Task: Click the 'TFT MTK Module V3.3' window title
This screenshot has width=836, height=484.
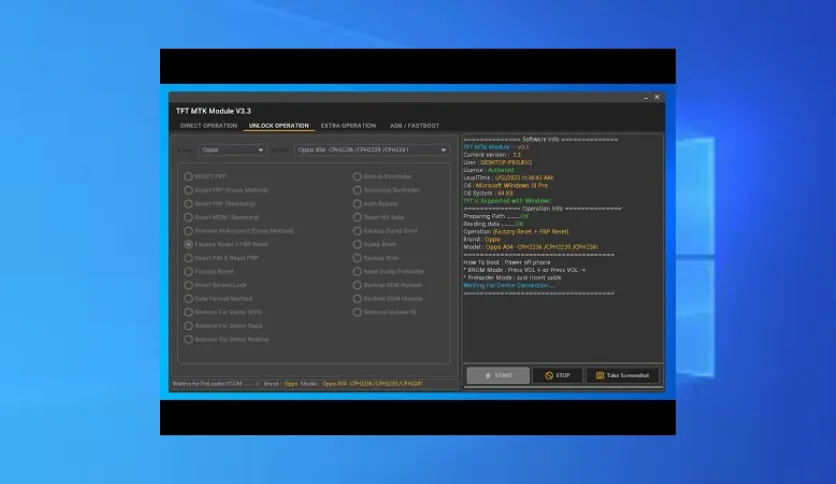Action: (x=213, y=111)
